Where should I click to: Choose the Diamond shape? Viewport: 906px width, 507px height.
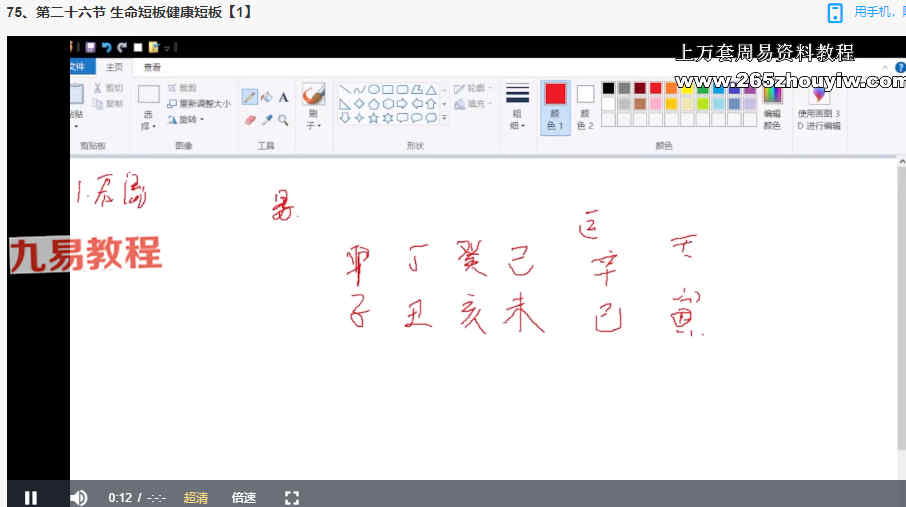(x=359, y=104)
